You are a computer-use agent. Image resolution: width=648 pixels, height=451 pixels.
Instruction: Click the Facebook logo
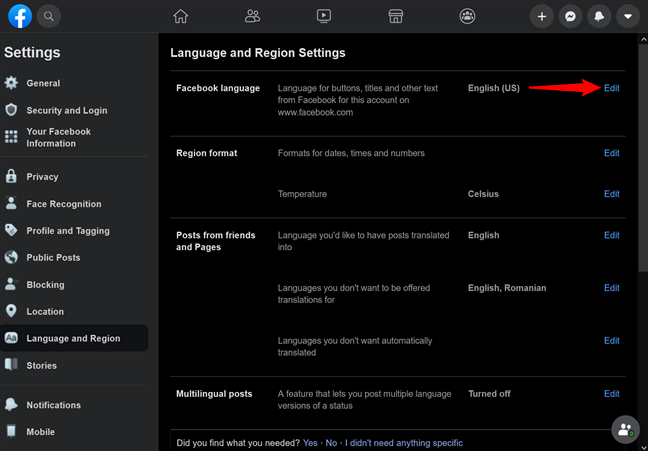[x=20, y=16]
